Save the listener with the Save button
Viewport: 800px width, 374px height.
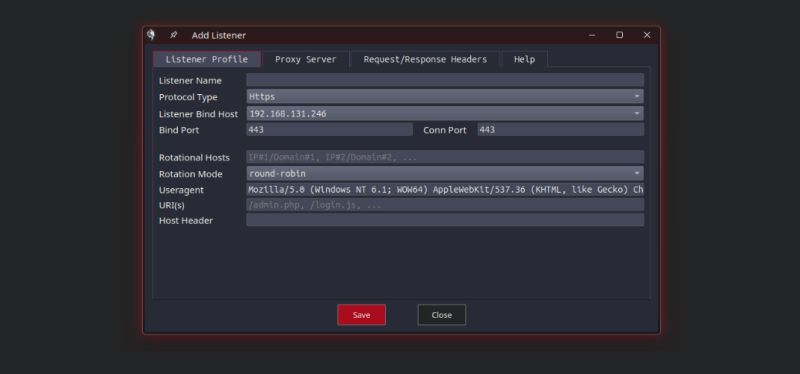tap(362, 315)
